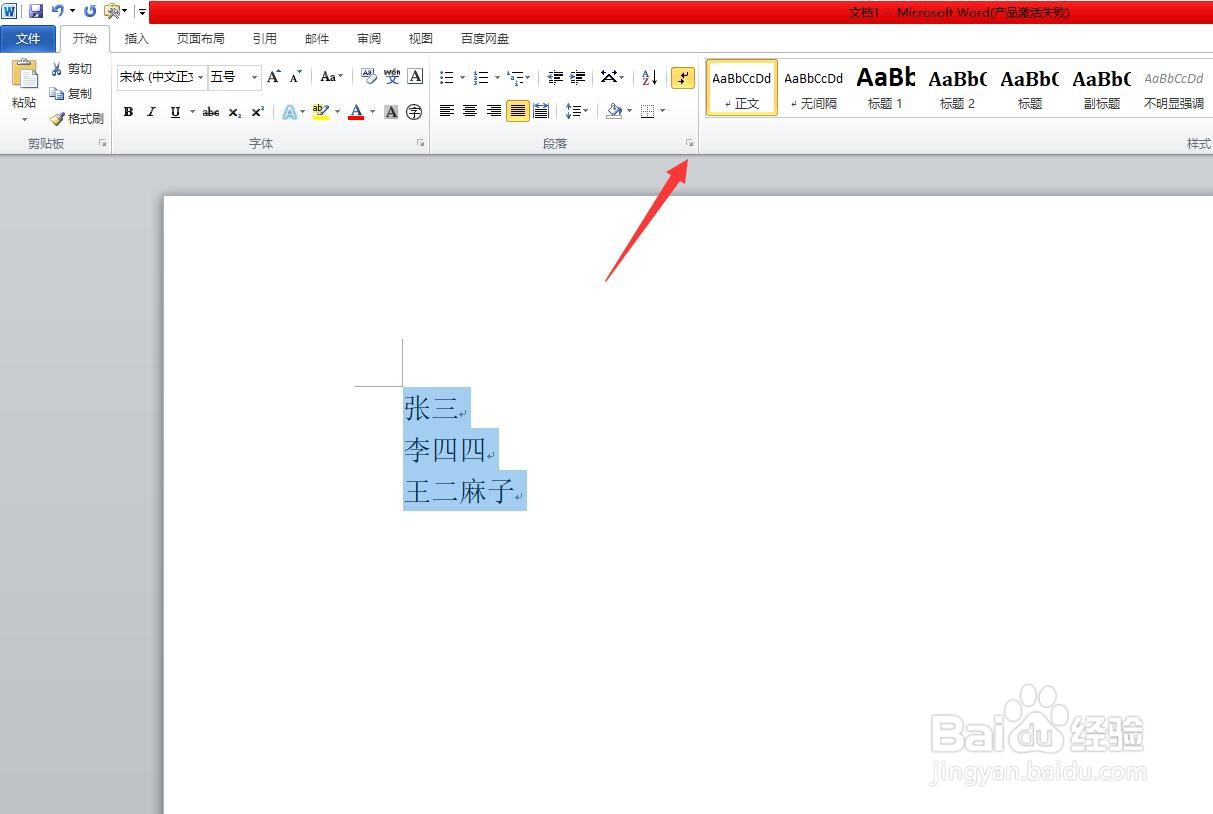Toggle underline formatting
Screen dimensions: 1213x814
coord(175,112)
